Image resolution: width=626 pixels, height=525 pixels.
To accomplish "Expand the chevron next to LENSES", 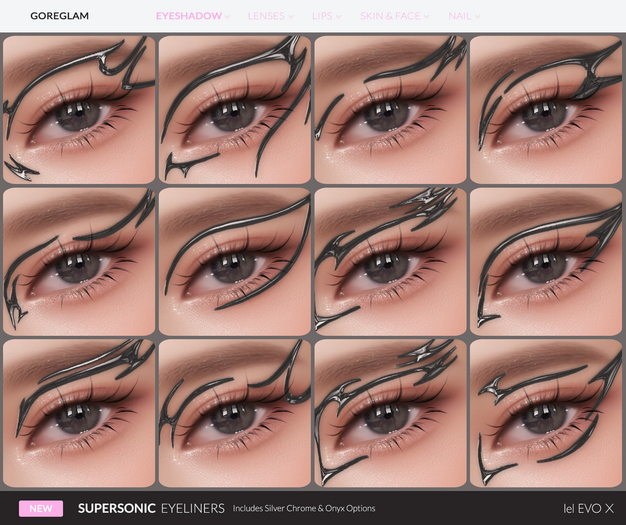I will 291,17.
